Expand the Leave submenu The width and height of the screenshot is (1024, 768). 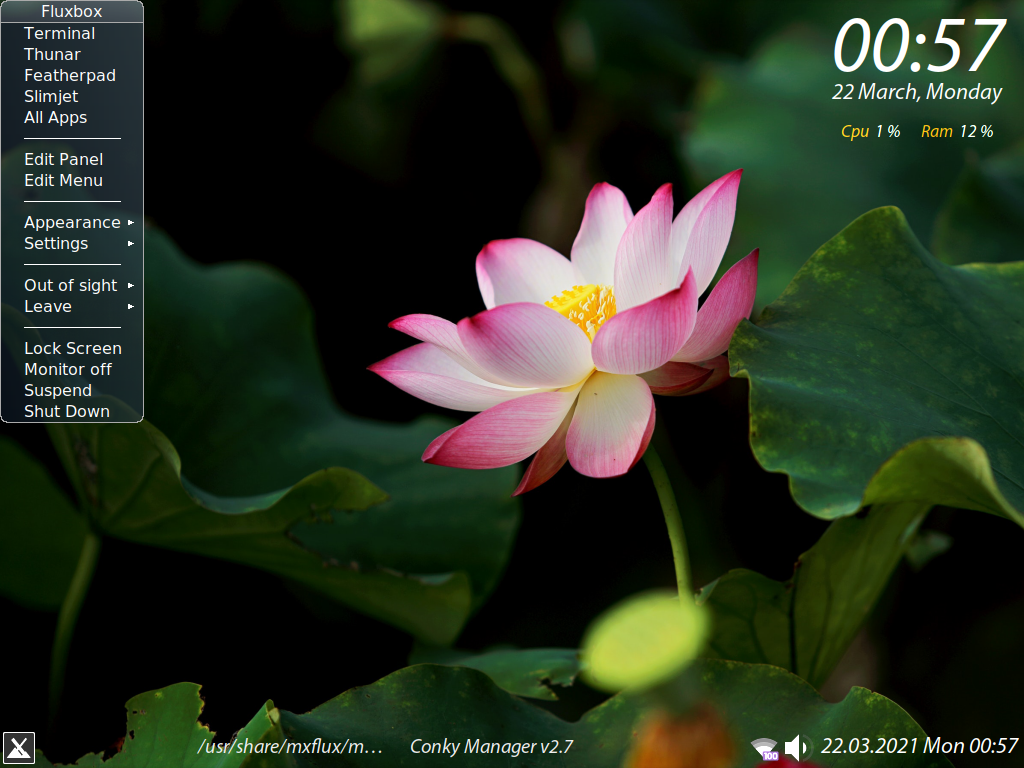click(x=72, y=306)
